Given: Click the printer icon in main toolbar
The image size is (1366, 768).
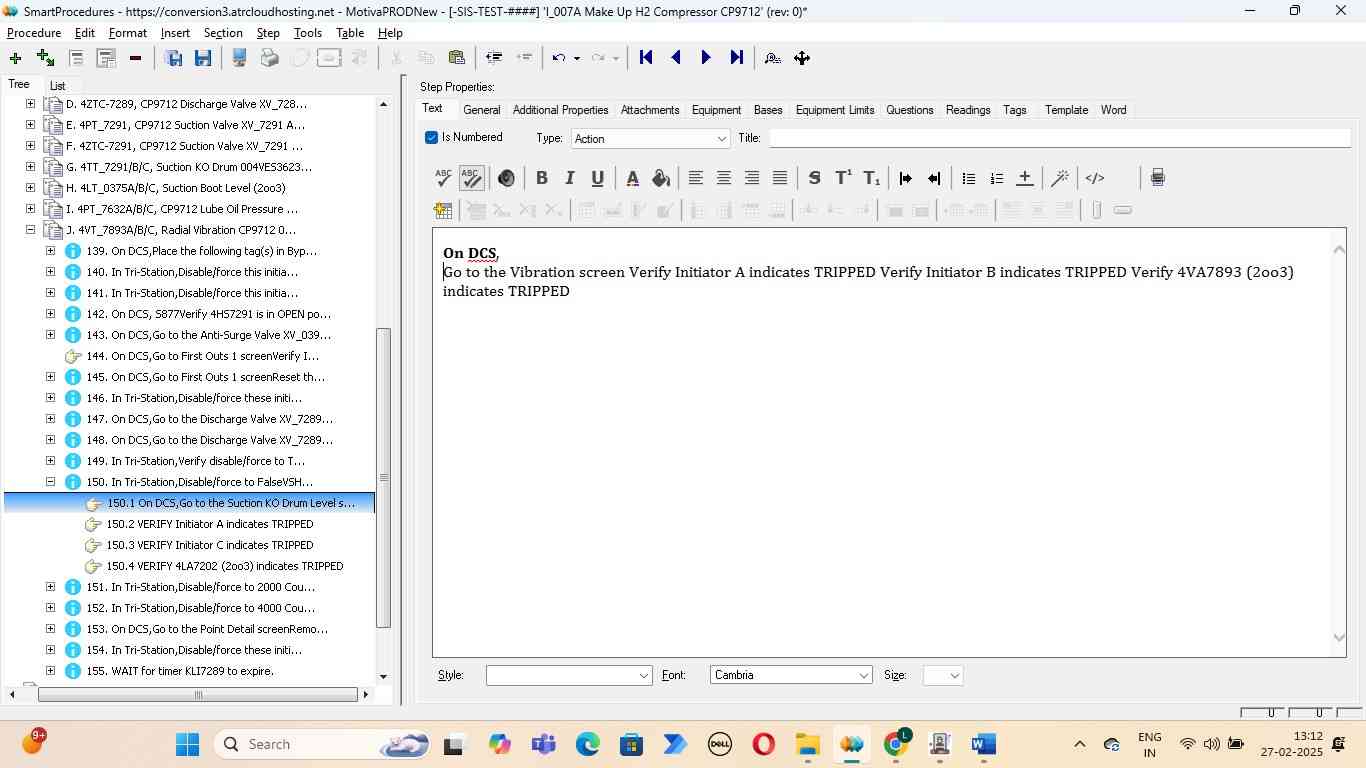Looking at the screenshot, I should click(x=269, y=58).
